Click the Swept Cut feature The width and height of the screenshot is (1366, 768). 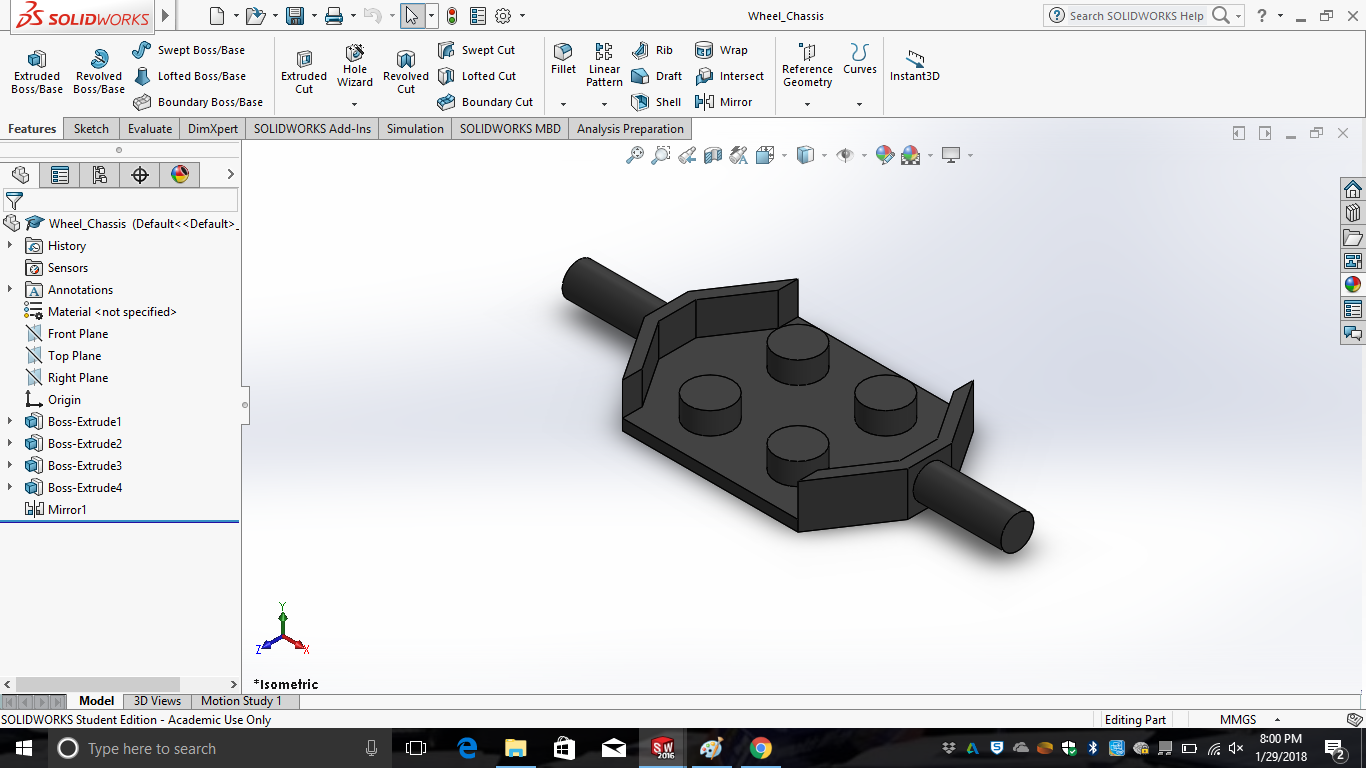[x=476, y=50]
